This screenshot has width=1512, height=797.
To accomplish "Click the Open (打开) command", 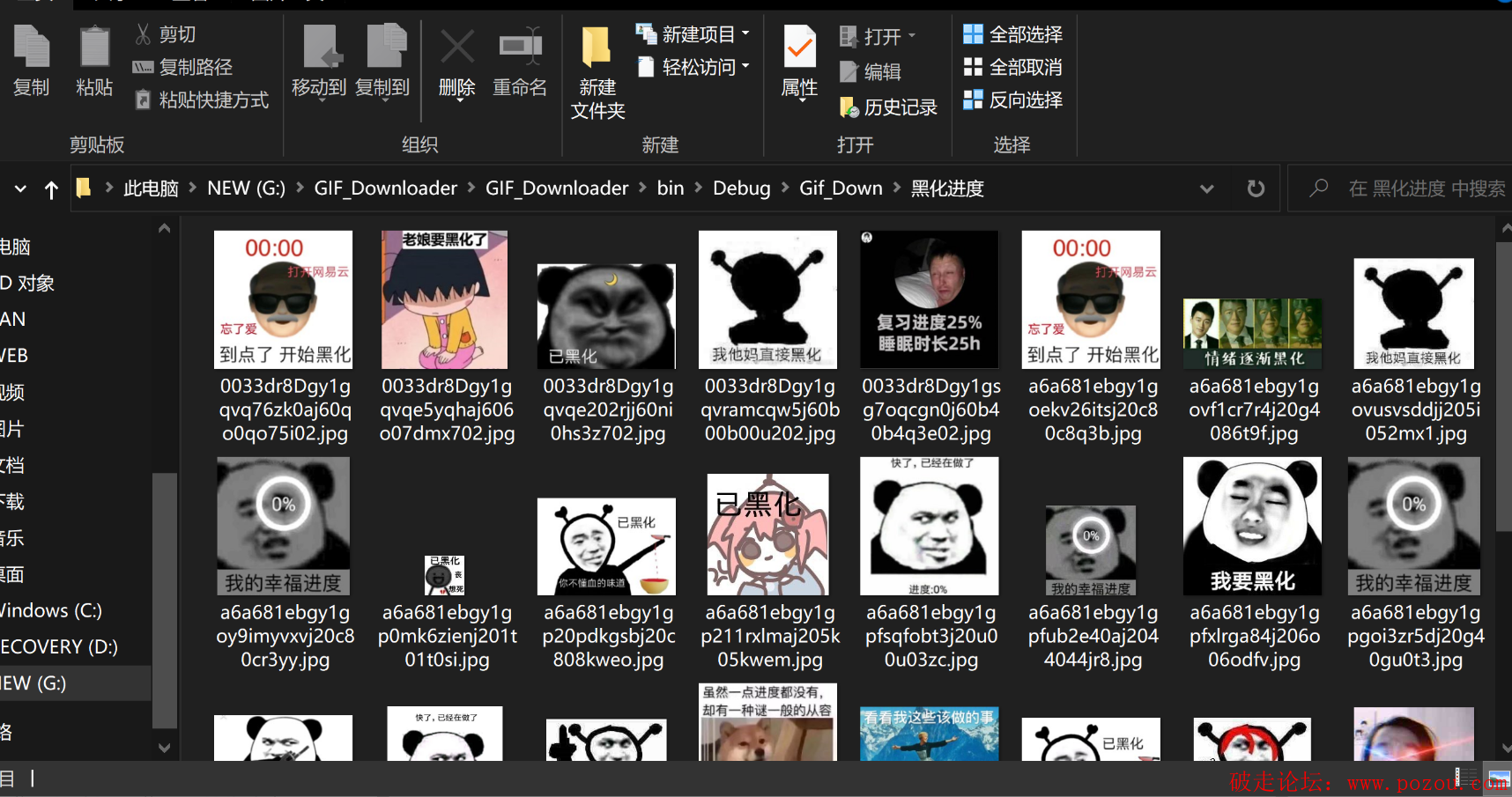I will [878, 36].
